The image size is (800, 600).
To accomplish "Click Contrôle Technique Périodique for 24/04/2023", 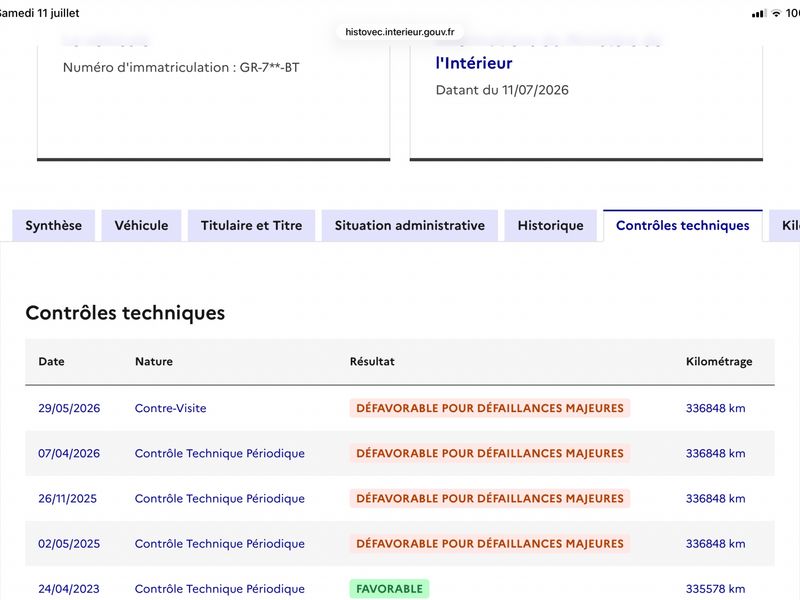I will pyautogui.click(x=220, y=589).
